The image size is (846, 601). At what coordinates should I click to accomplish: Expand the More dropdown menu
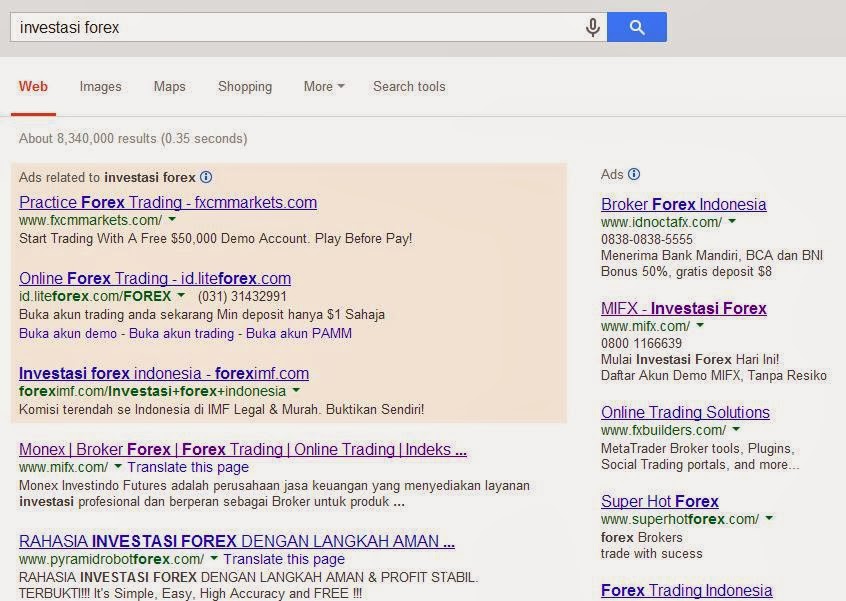[324, 86]
